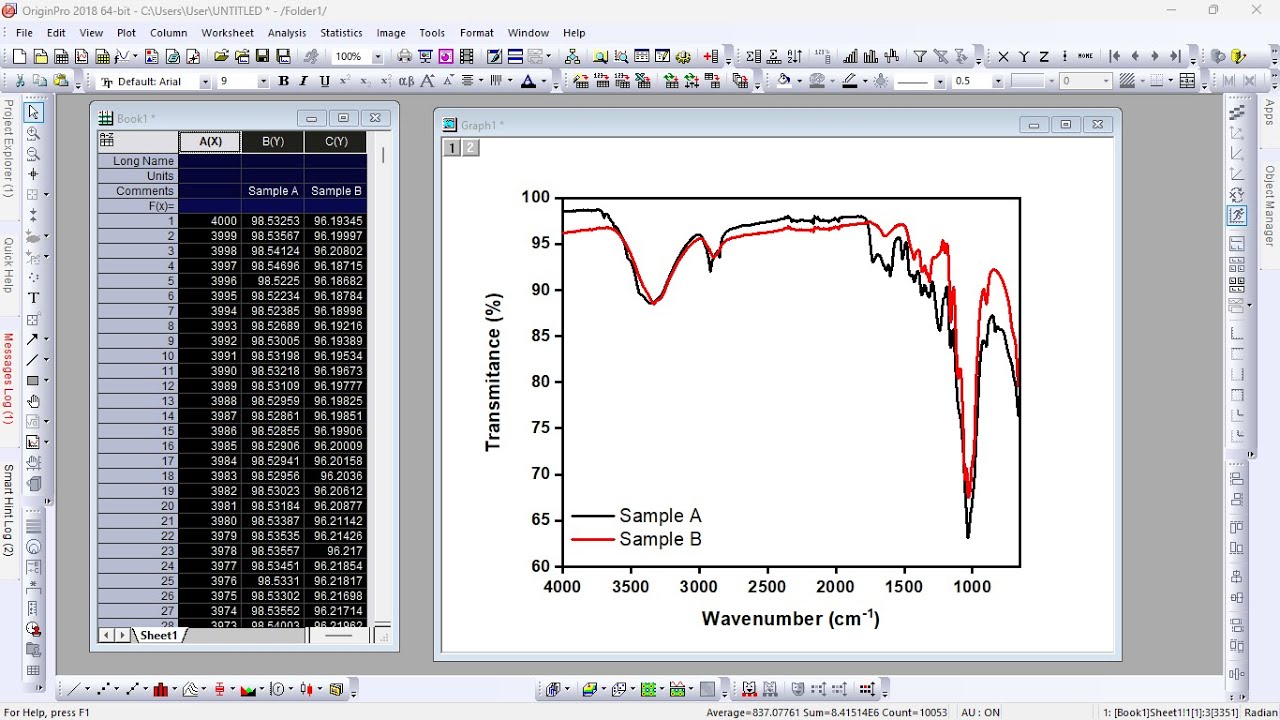This screenshot has width=1280, height=720.
Task: Increase font size with large A icon
Action: tap(427, 81)
